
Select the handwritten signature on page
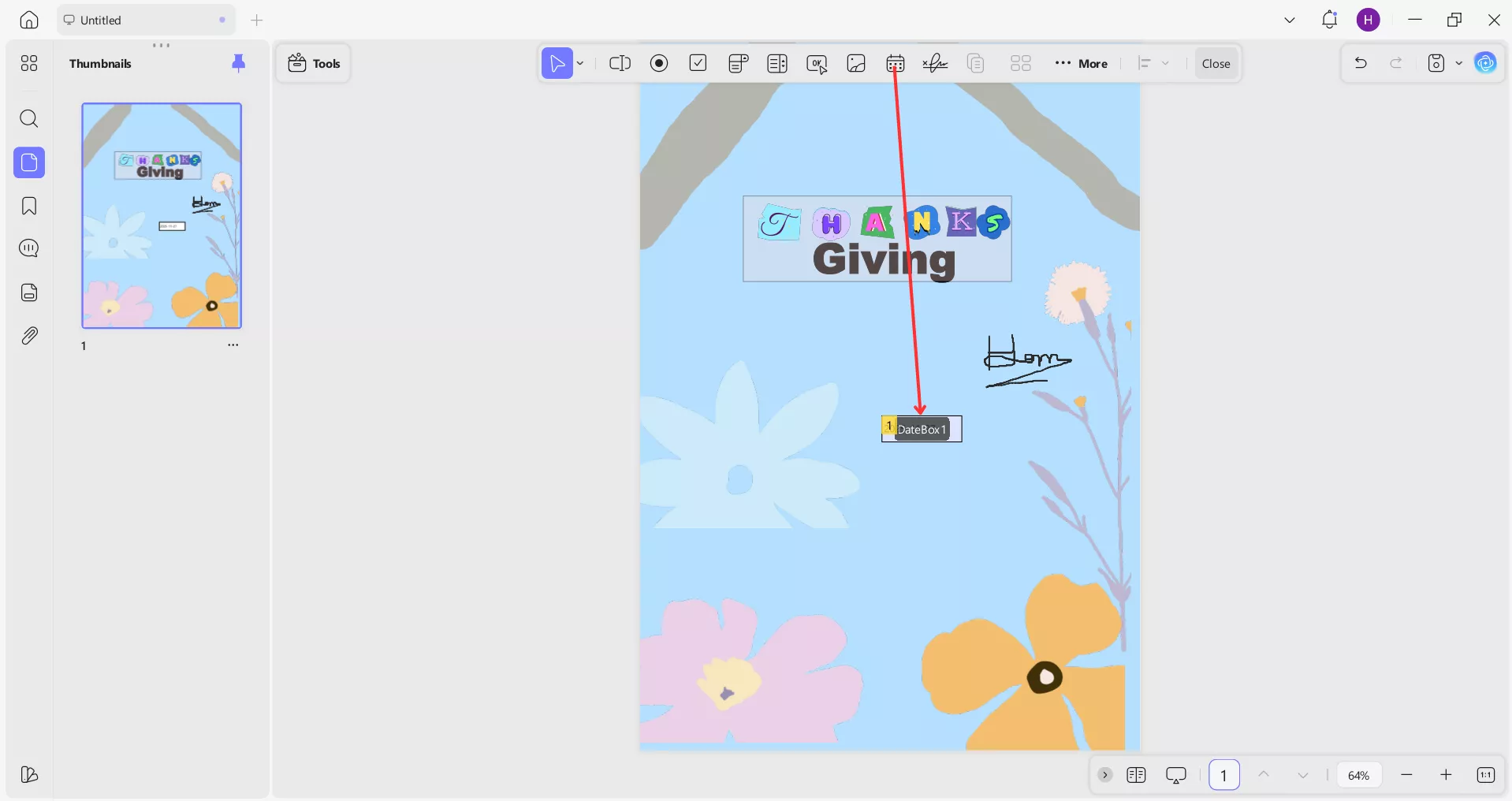coord(1028,361)
